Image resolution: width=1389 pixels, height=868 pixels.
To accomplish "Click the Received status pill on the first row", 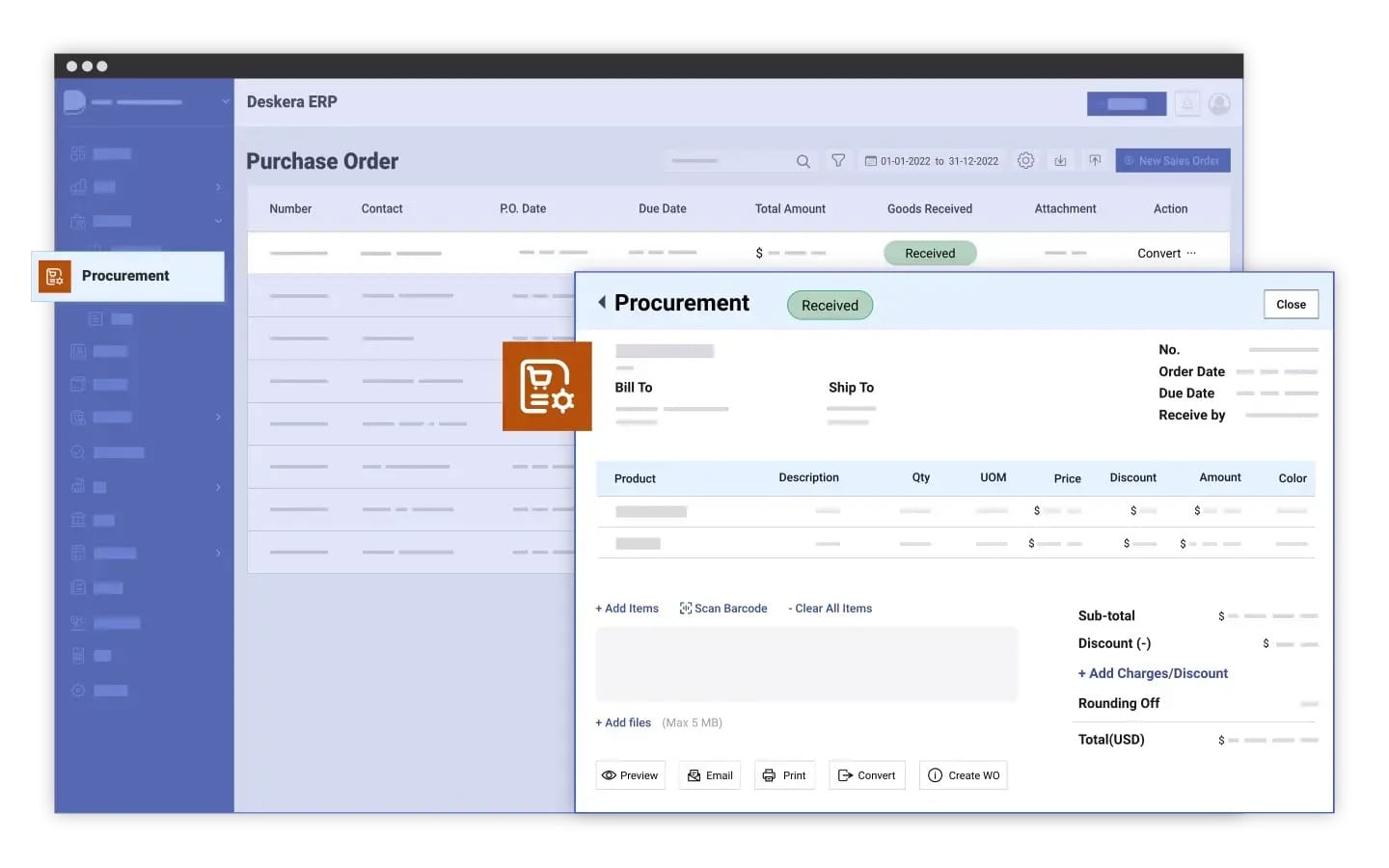I will click(929, 253).
